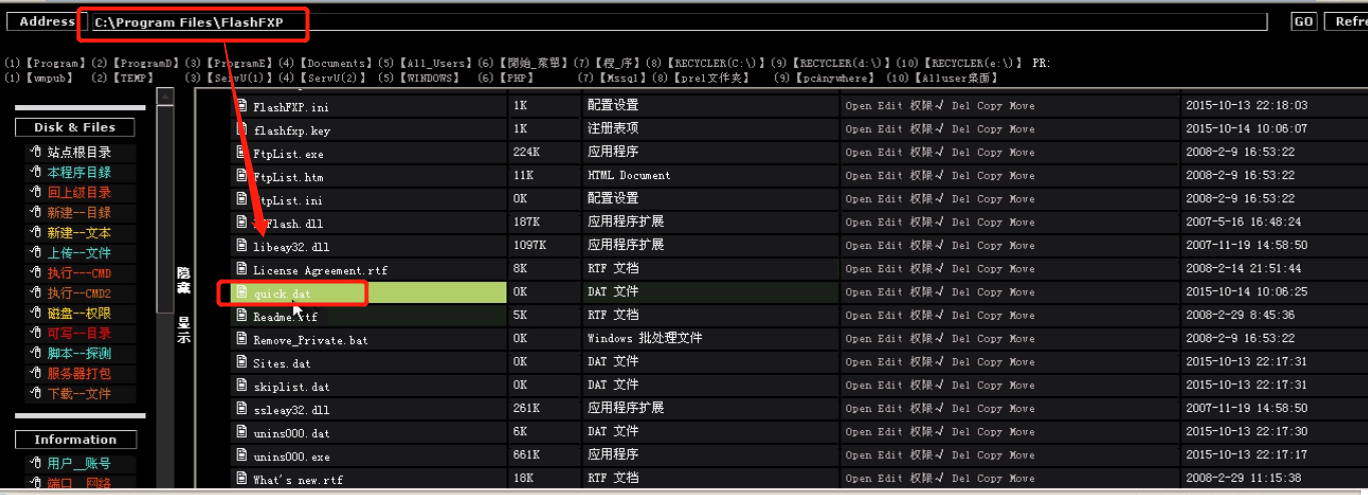Click the Information section header
The height and width of the screenshot is (495, 1368).
[75, 439]
